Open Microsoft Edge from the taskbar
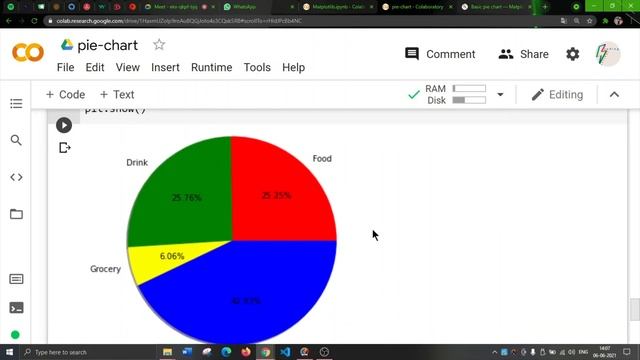The width and height of the screenshot is (640, 360). [226, 352]
